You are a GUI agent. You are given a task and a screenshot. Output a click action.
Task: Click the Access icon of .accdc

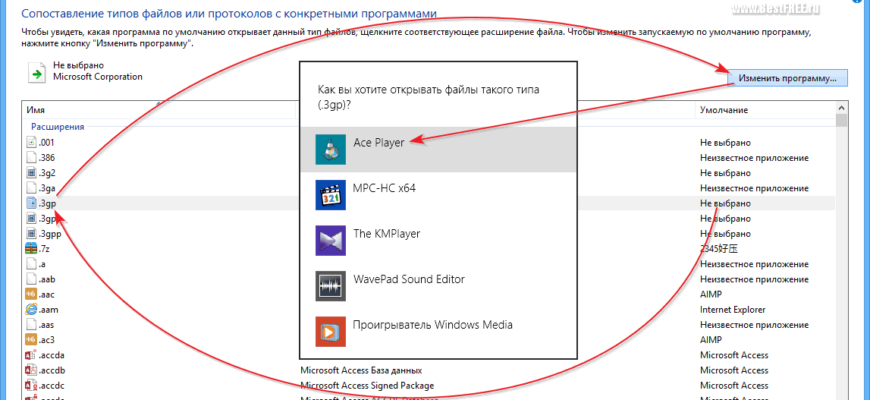[x=31, y=385]
